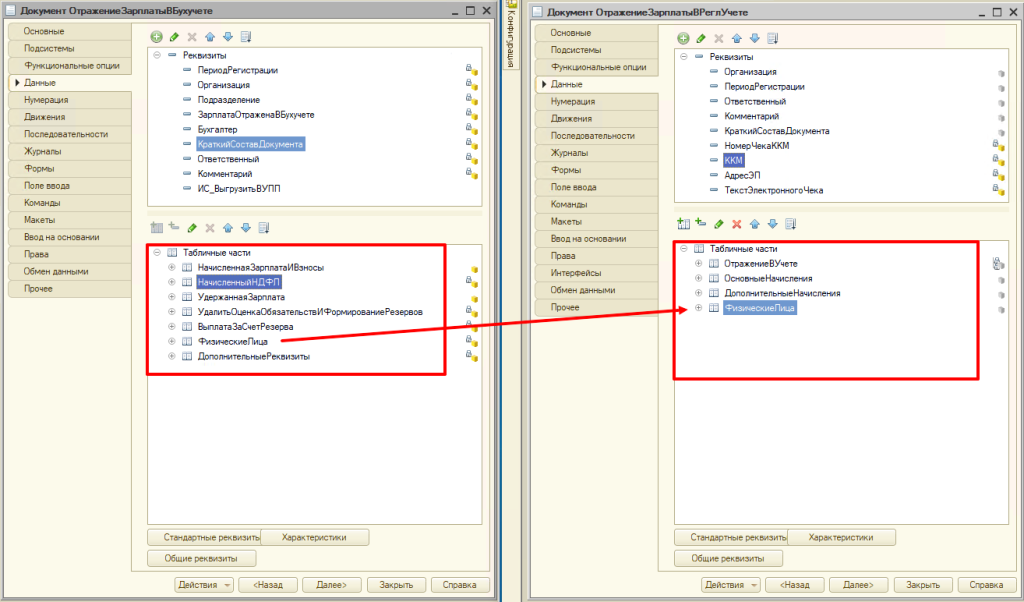Click red delete icon above right Табличные части
Image resolution: width=1024 pixels, height=602 pixels.
[737, 224]
